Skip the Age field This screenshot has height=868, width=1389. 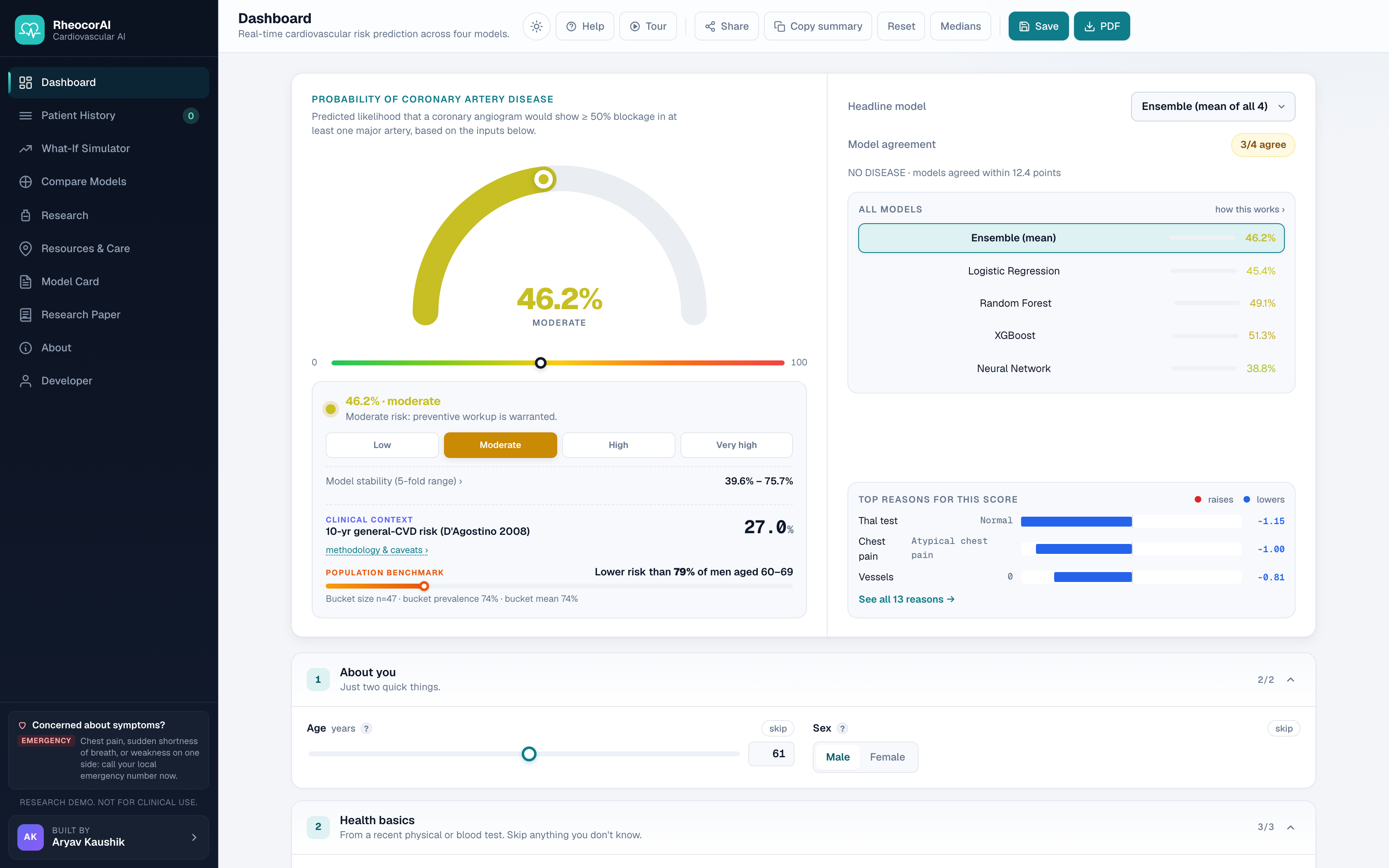[x=778, y=728]
